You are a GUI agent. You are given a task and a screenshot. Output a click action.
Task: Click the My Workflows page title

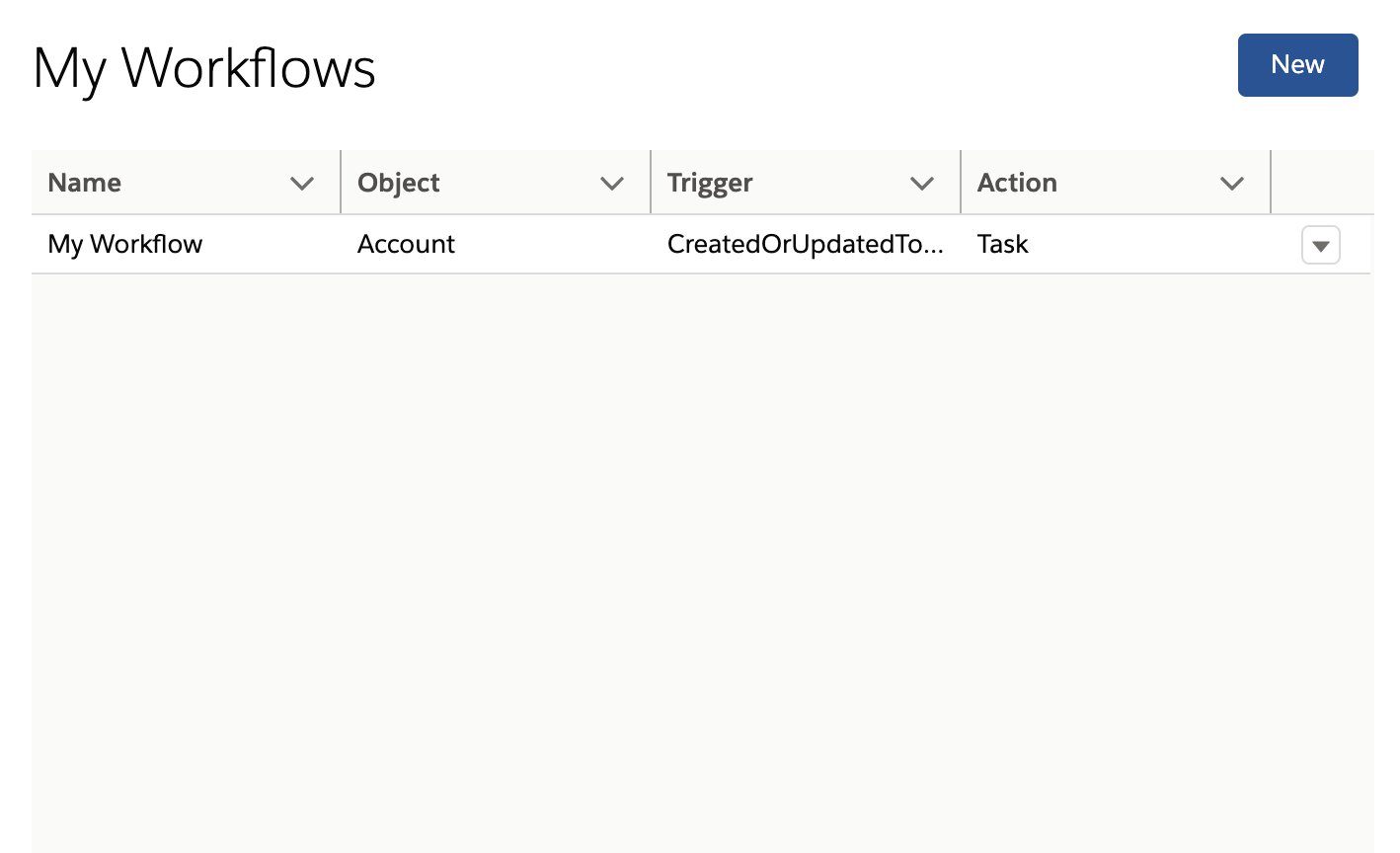[204, 69]
